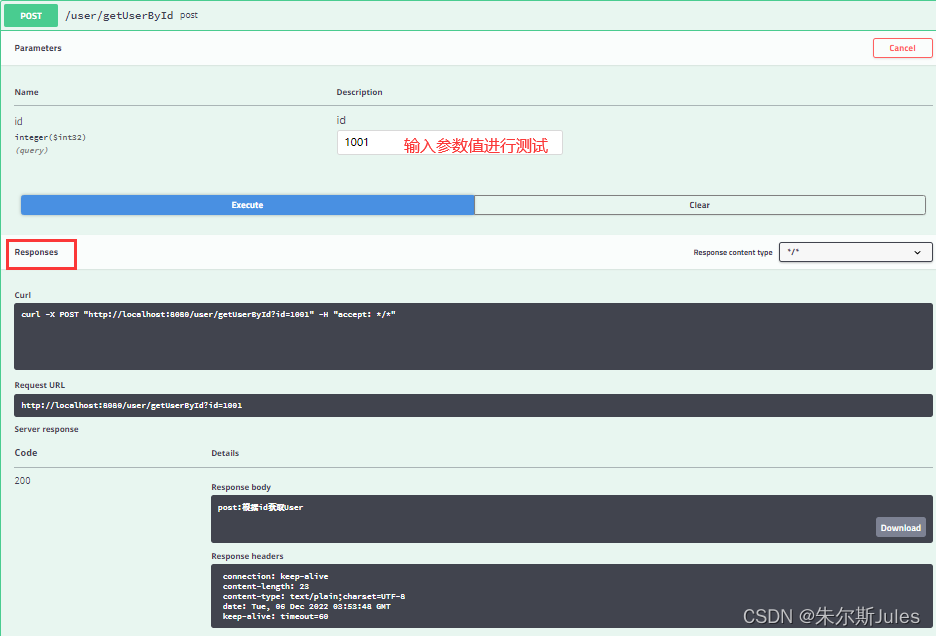Click the date response header line

[306, 606]
